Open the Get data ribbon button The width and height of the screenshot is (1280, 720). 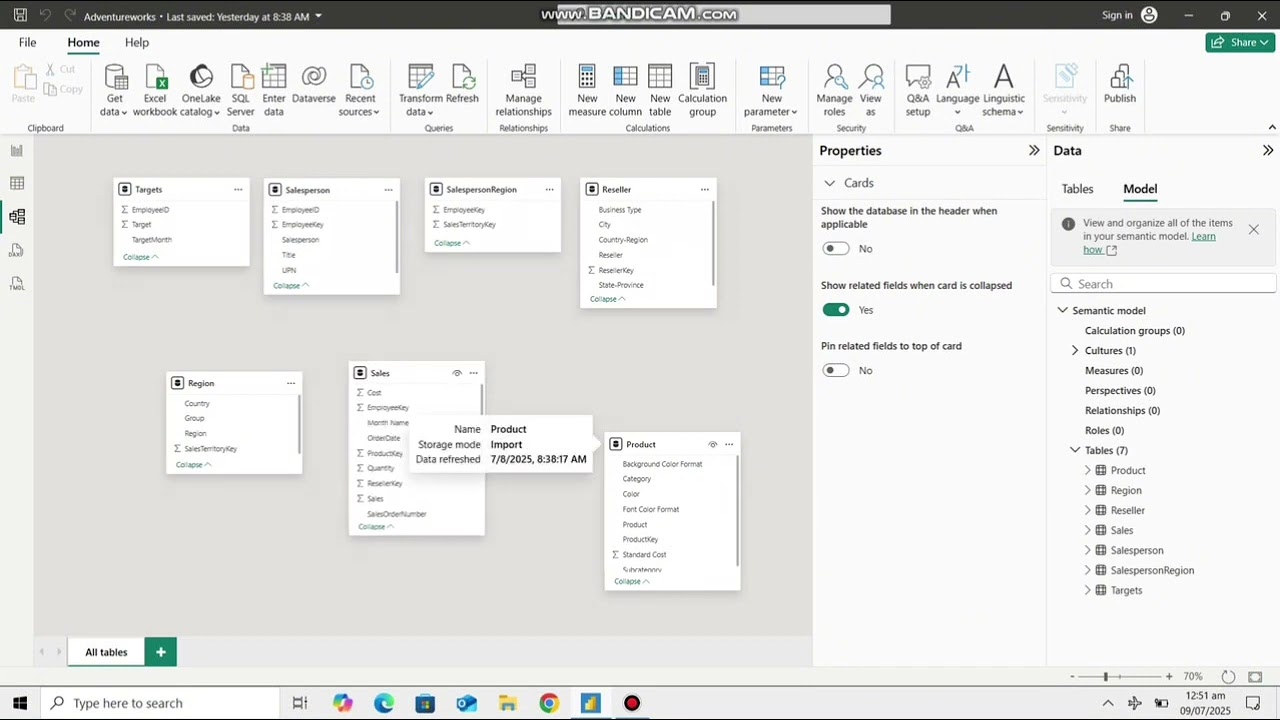click(114, 91)
